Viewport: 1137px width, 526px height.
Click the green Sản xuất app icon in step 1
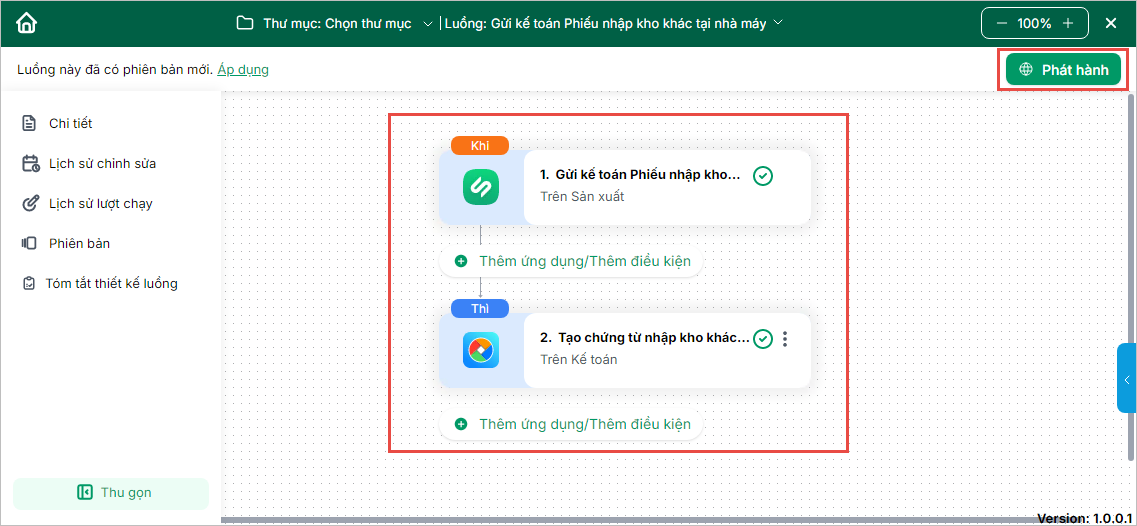[481, 186]
